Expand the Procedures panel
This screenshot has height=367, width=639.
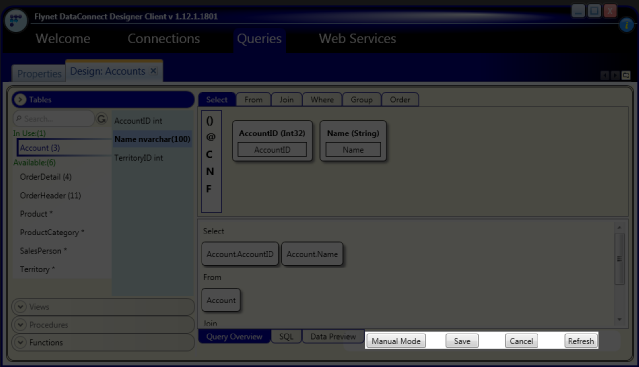click(20, 325)
